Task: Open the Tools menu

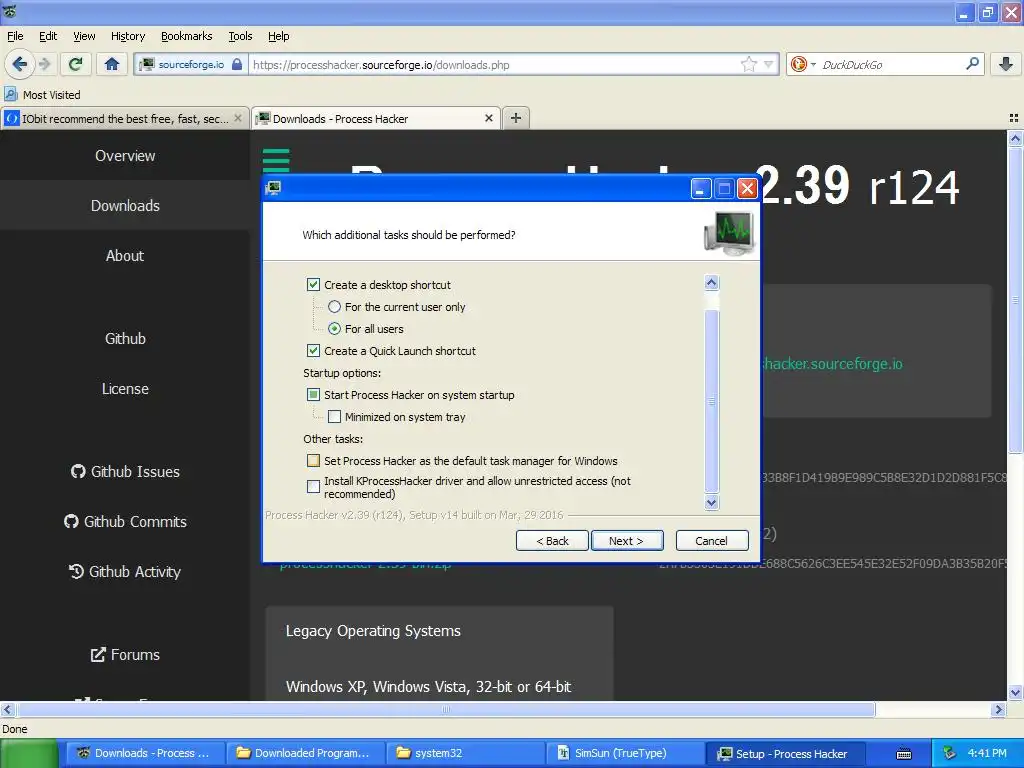Action: 240,36
